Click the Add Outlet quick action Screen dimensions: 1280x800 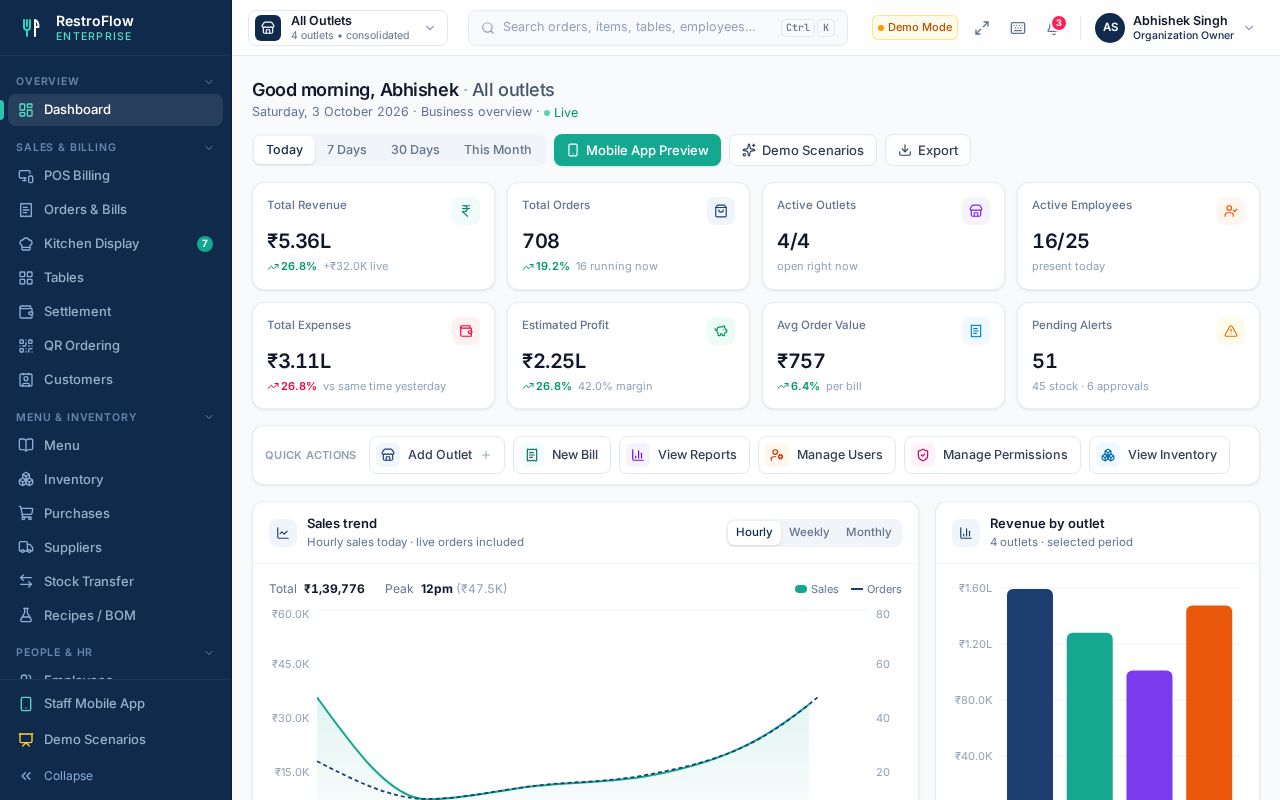[x=437, y=455]
